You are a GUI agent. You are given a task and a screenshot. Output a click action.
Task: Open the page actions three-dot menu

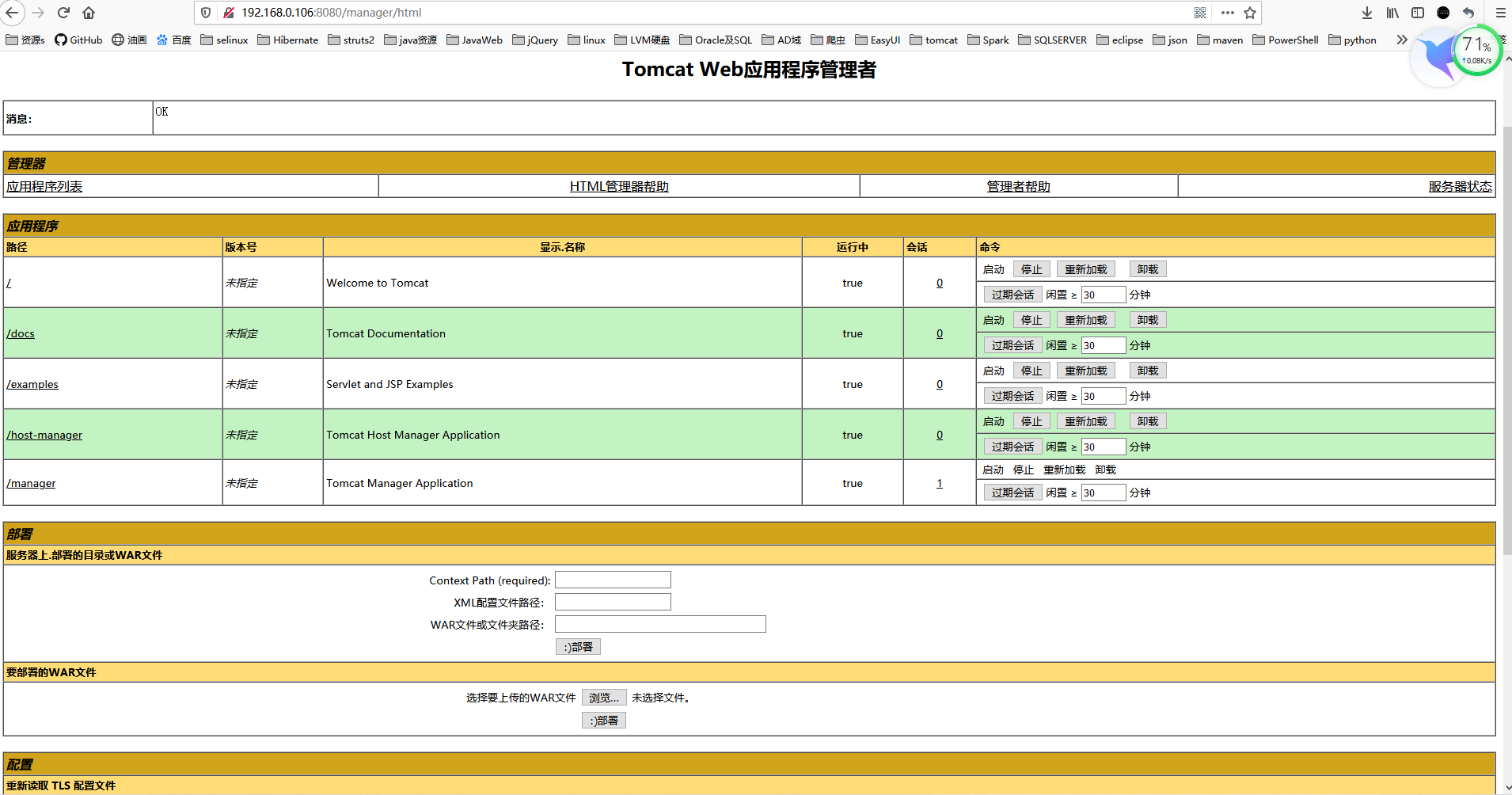[1228, 13]
